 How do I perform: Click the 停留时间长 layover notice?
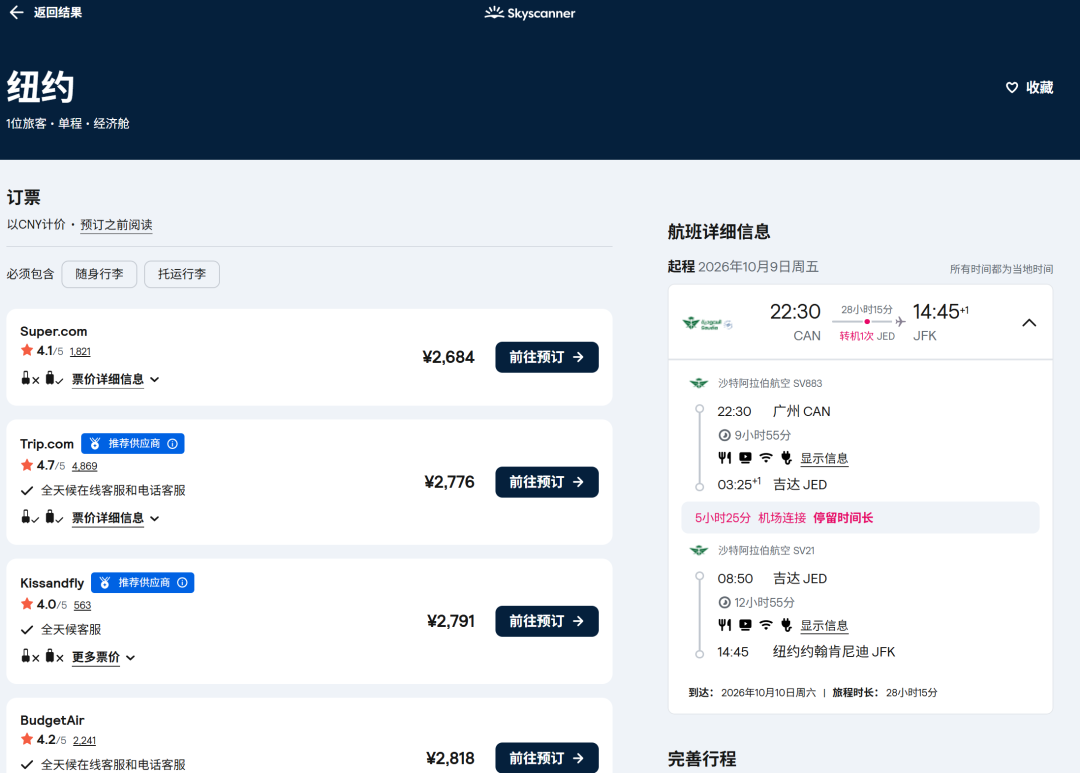point(843,517)
